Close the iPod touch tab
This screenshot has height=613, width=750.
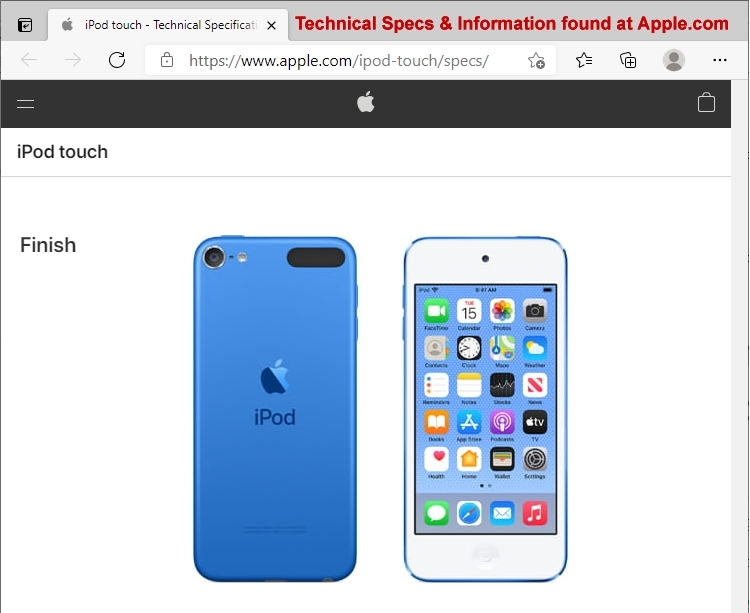pos(271,25)
